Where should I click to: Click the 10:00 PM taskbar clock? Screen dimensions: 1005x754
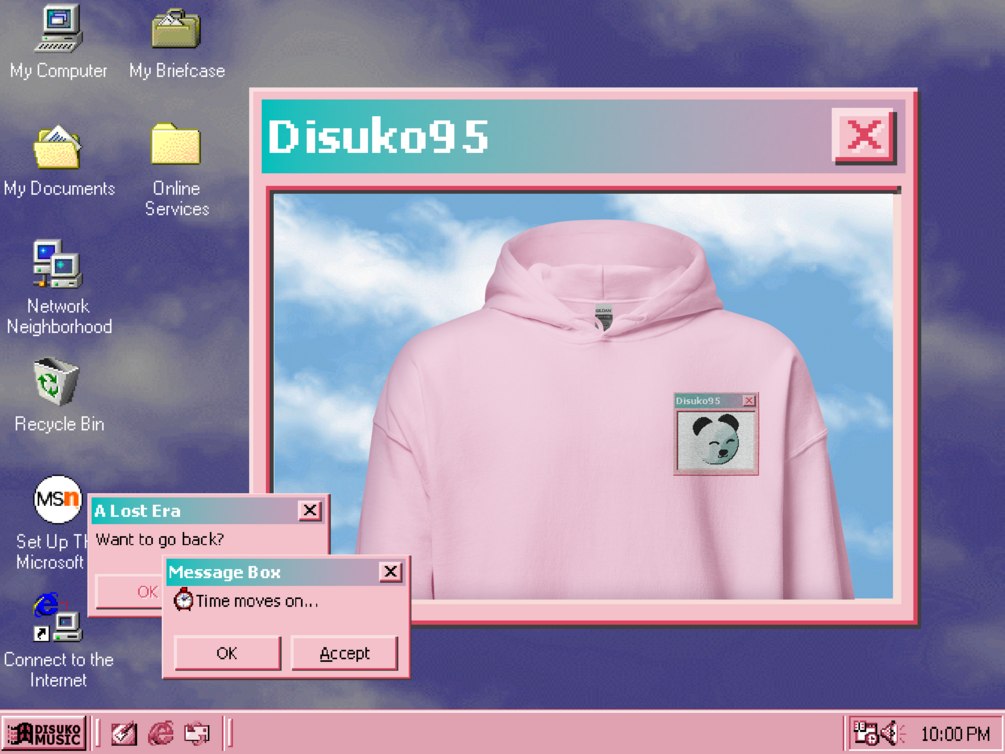[955, 733]
